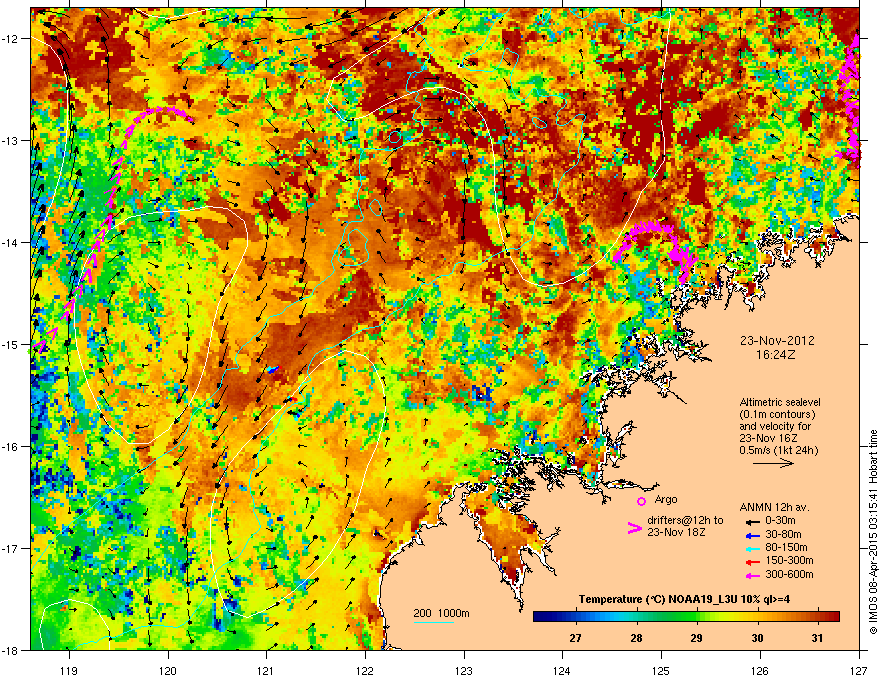The width and height of the screenshot is (880, 680).
Task: Click the '0-30m' depth label
Action: coord(780,521)
